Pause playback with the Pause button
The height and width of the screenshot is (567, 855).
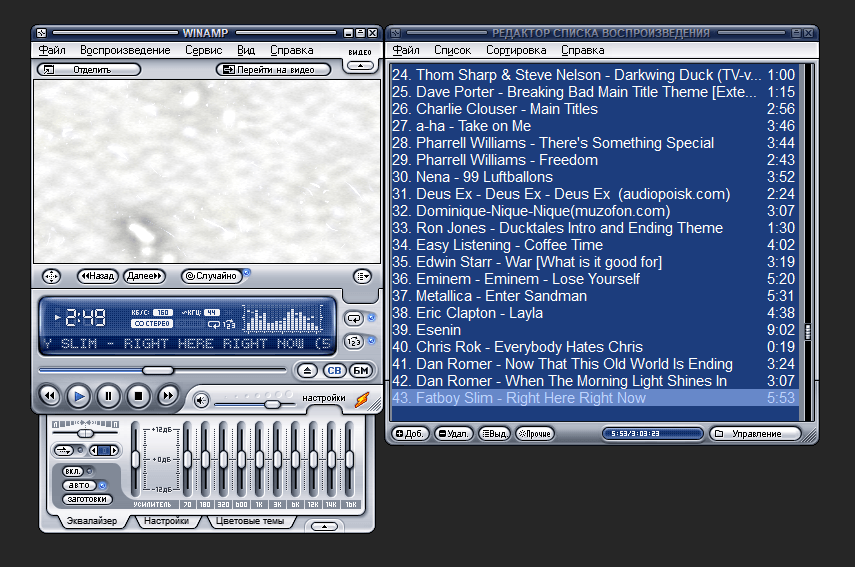109,396
